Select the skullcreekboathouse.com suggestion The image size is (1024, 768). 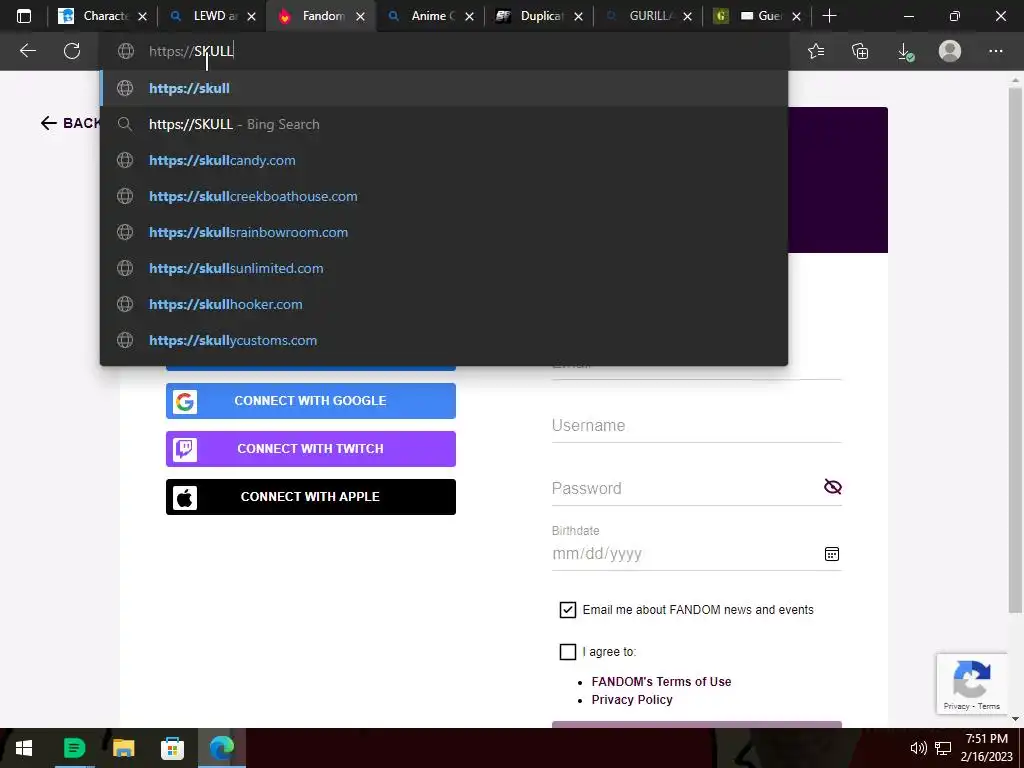[444, 196]
